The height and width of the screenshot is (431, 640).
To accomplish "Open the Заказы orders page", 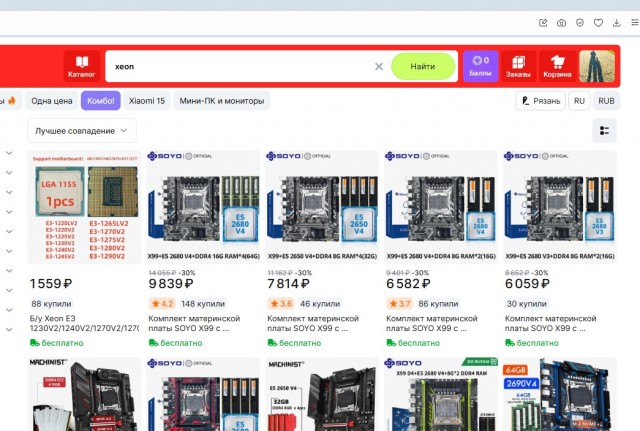I will 518,66.
